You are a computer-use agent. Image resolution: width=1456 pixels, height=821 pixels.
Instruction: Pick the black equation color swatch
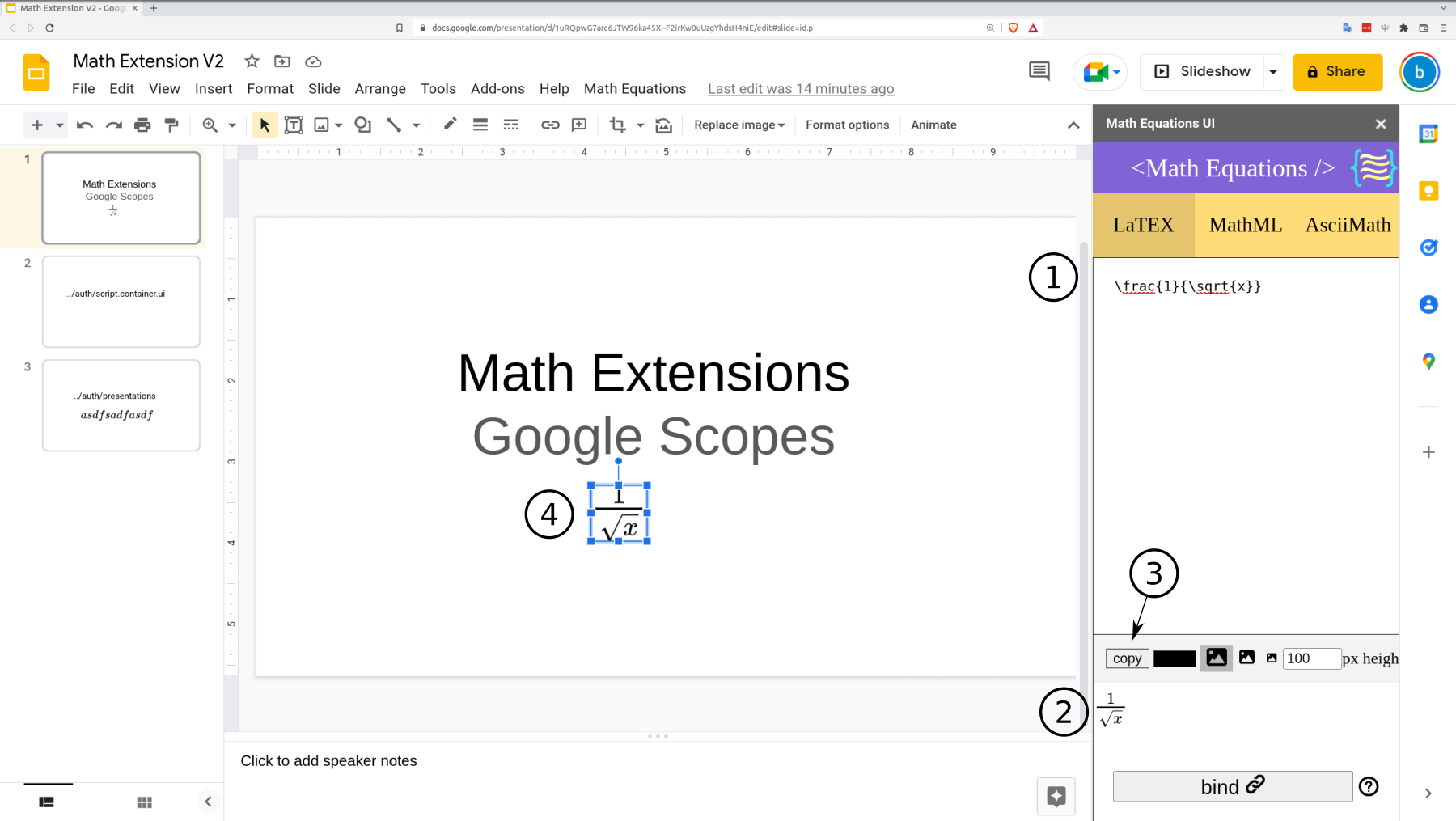(x=1175, y=658)
